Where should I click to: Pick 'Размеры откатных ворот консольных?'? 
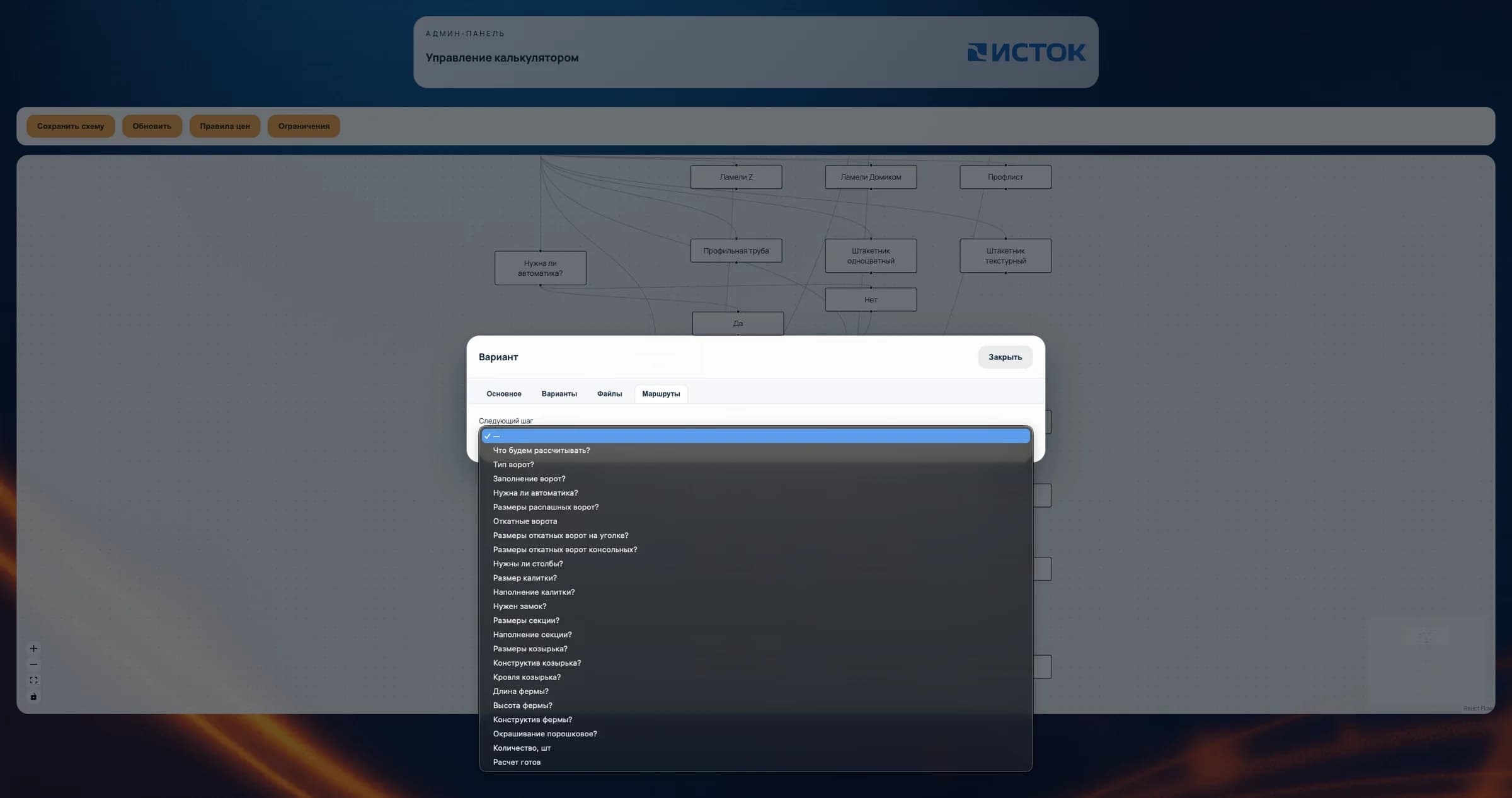pos(756,549)
